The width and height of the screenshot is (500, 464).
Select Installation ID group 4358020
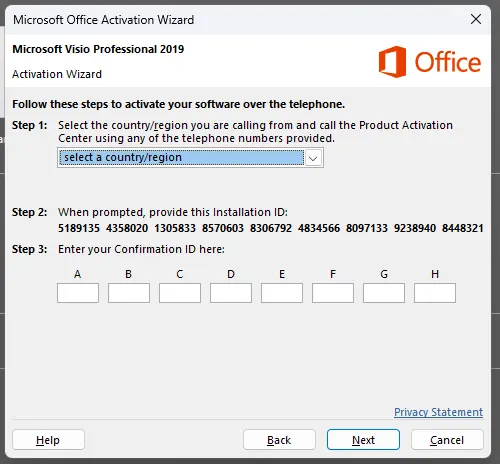[x=127, y=228]
